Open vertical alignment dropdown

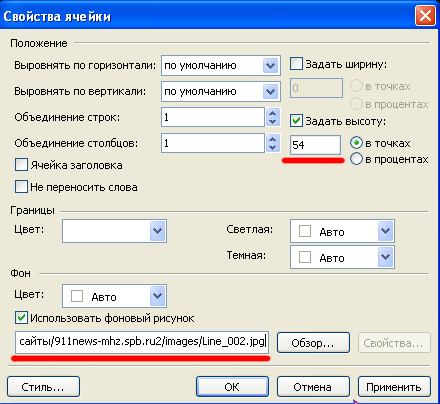point(270,91)
